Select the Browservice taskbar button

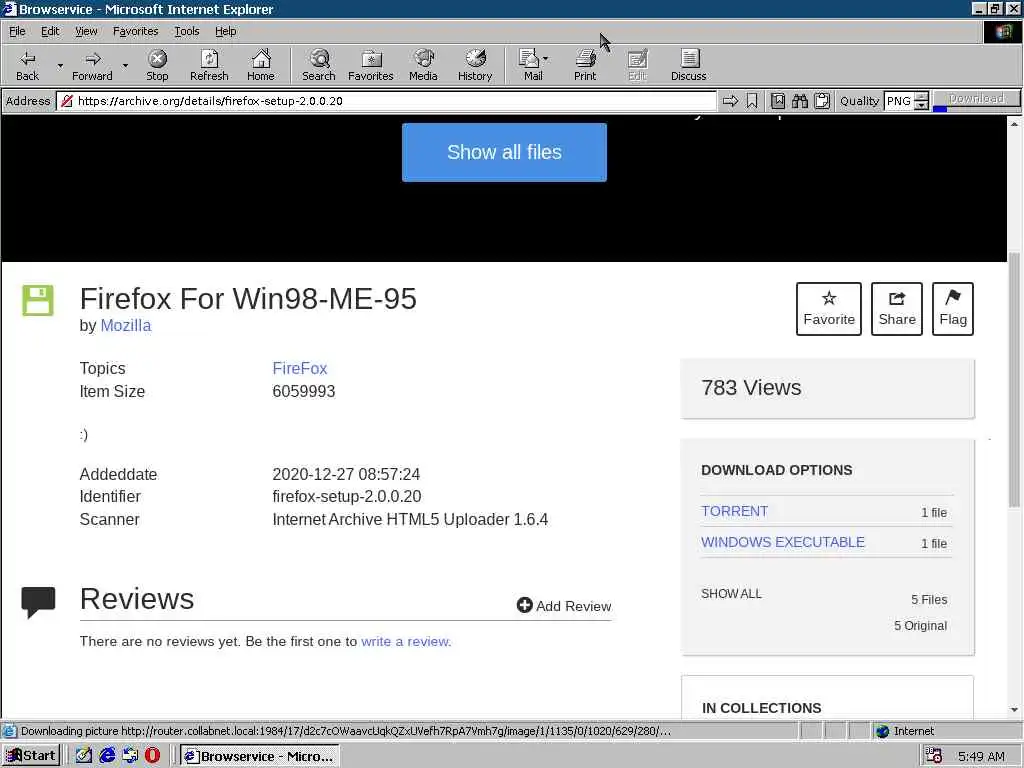tap(259, 756)
